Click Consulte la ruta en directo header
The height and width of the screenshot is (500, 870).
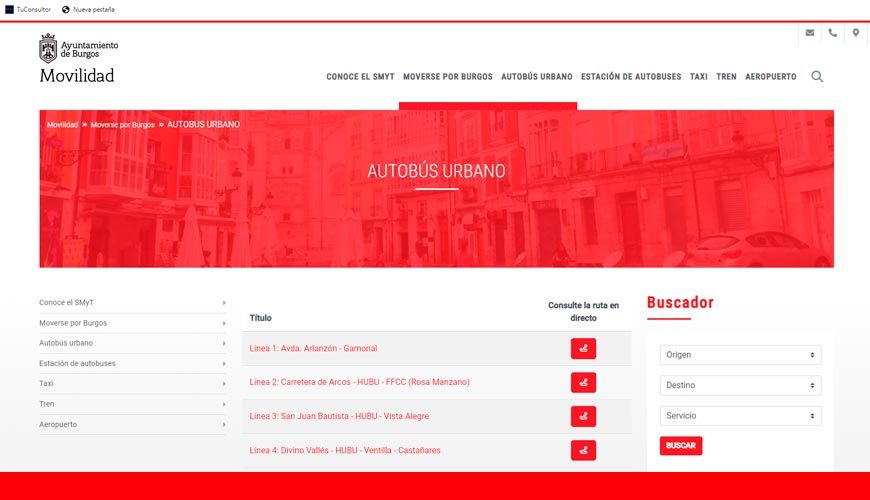coord(583,311)
